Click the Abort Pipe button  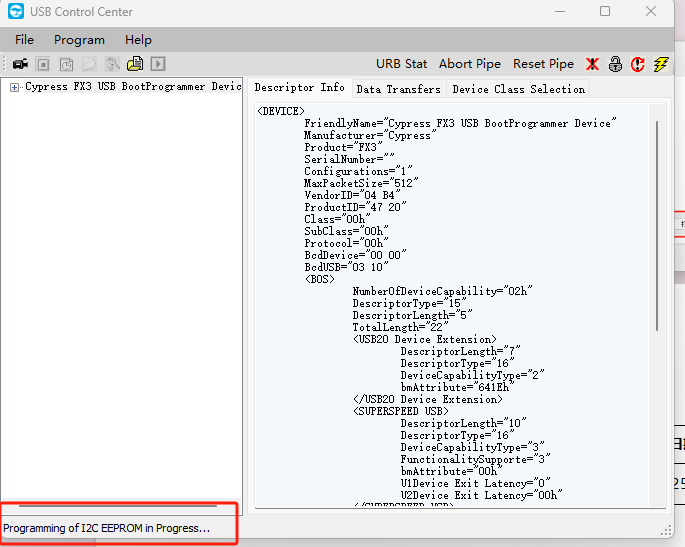(470, 64)
